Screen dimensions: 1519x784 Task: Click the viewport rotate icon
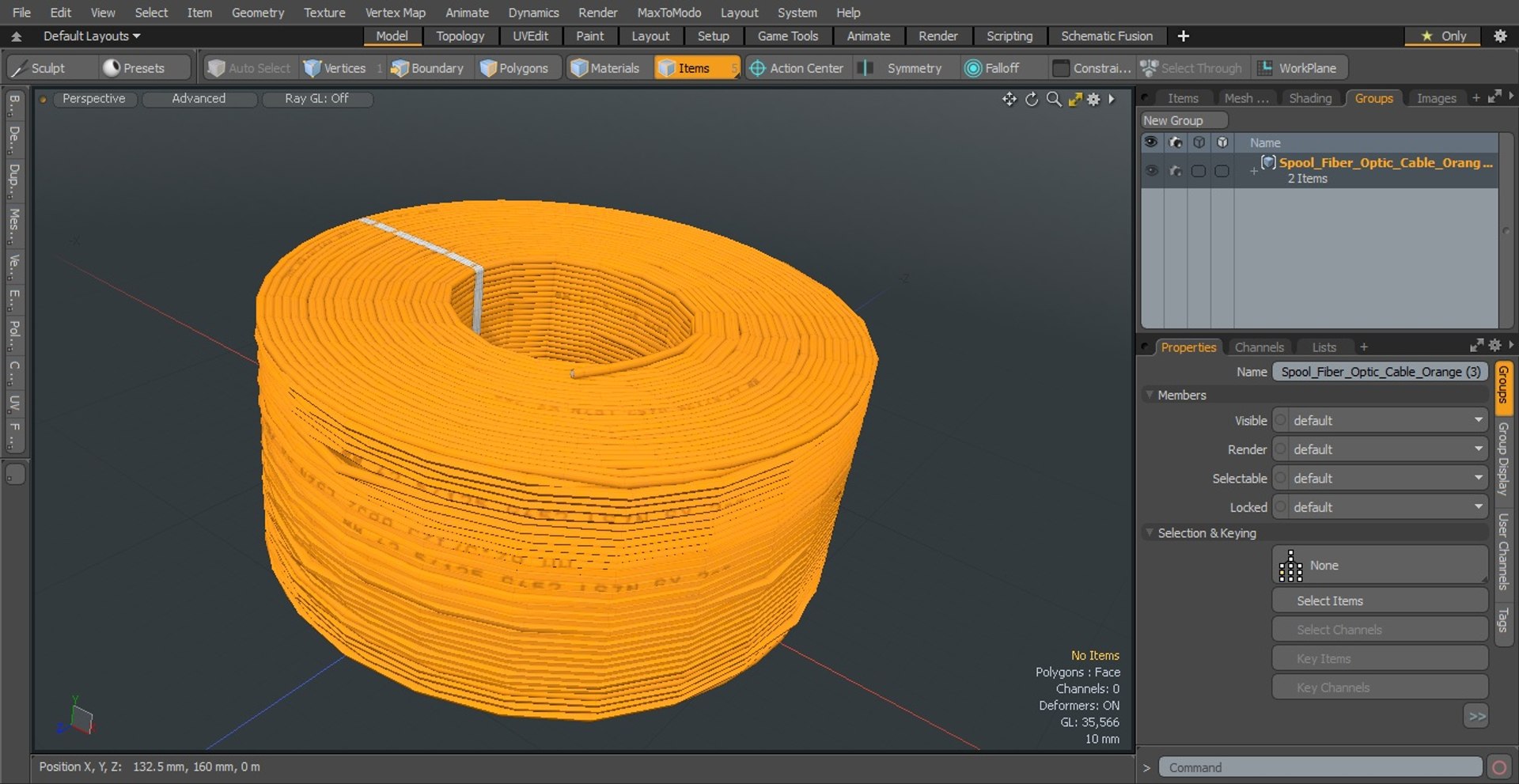point(1032,99)
